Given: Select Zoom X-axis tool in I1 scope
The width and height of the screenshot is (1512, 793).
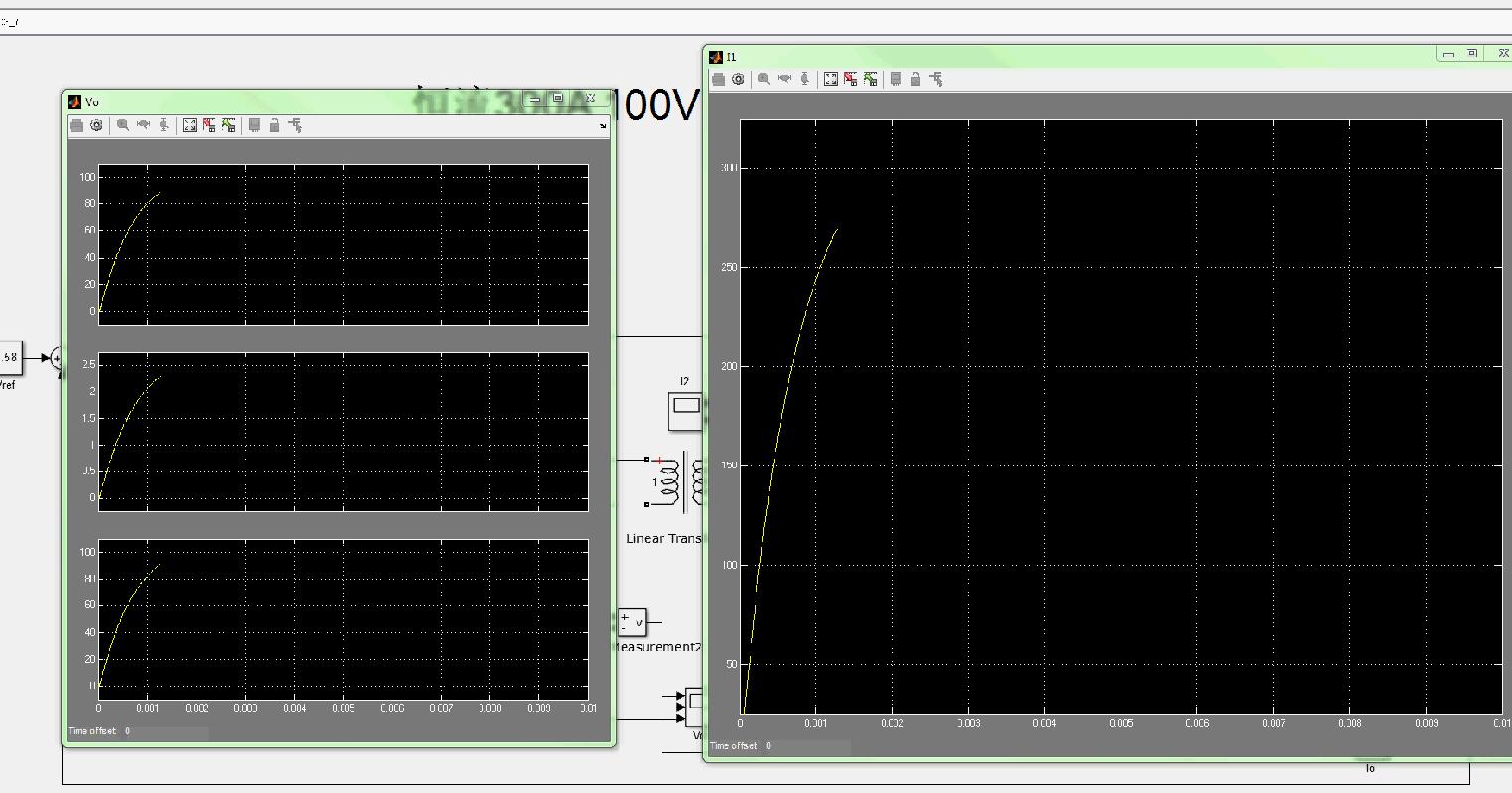Looking at the screenshot, I should [x=784, y=79].
